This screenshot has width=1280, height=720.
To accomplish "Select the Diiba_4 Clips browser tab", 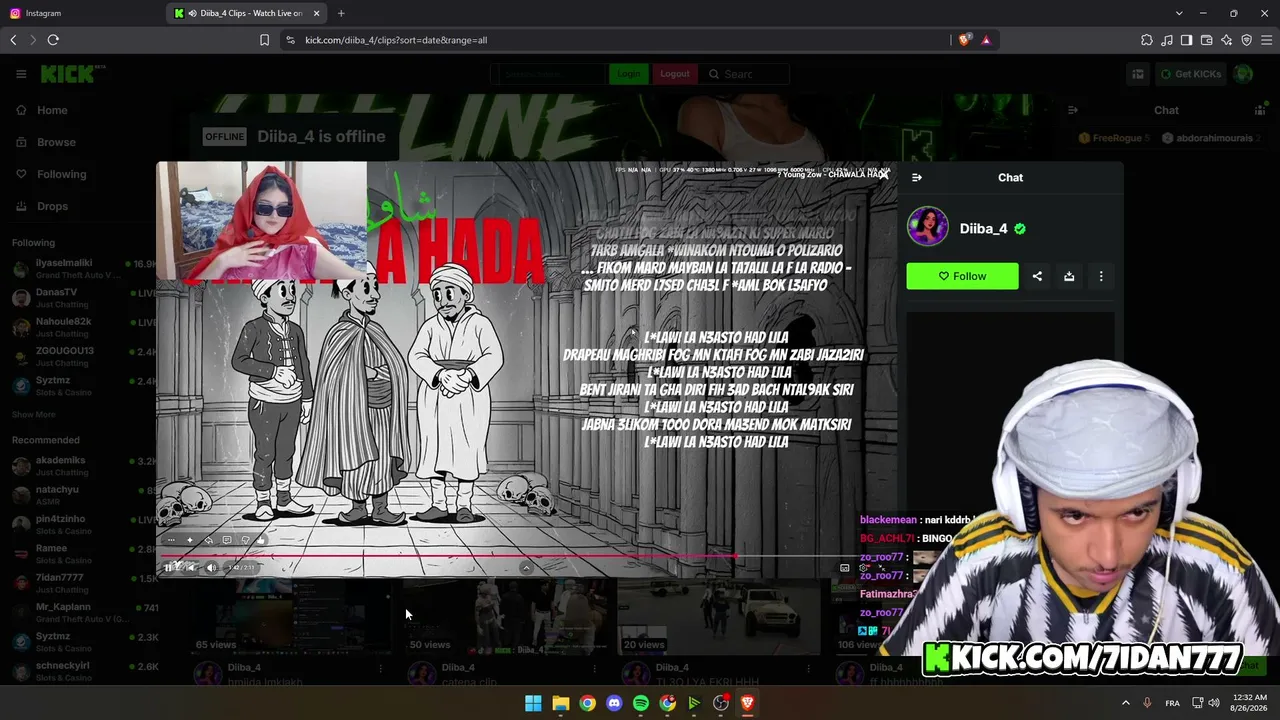I will (x=248, y=13).
